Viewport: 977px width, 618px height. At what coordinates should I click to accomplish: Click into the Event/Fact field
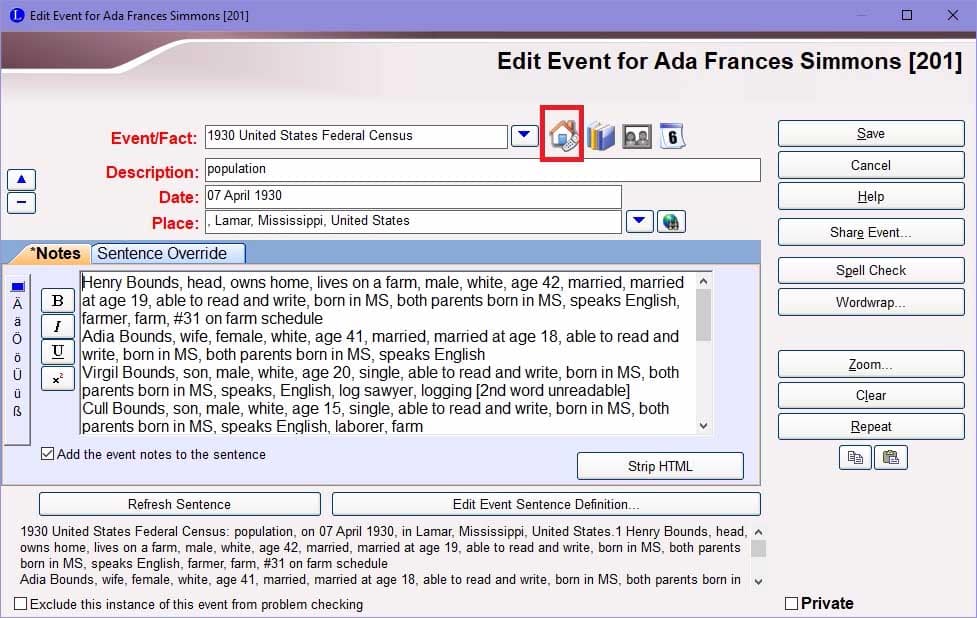pyautogui.click(x=356, y=136)
